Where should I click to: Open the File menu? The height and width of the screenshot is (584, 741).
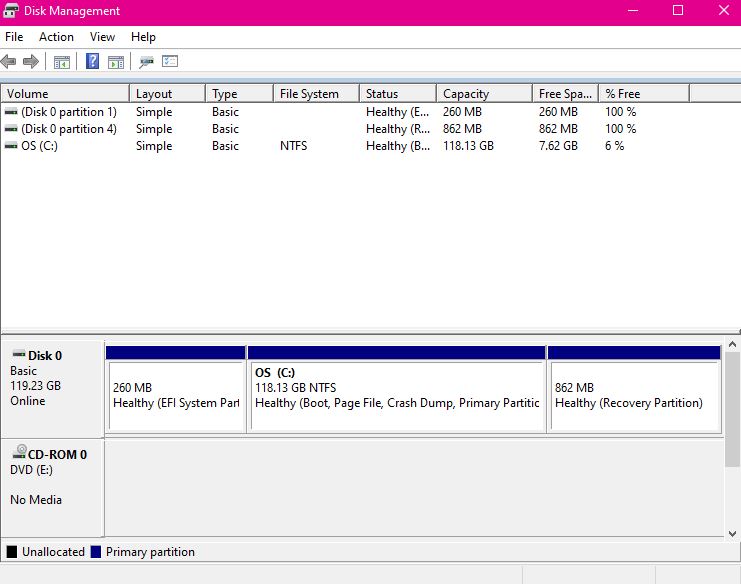point(14,37)
